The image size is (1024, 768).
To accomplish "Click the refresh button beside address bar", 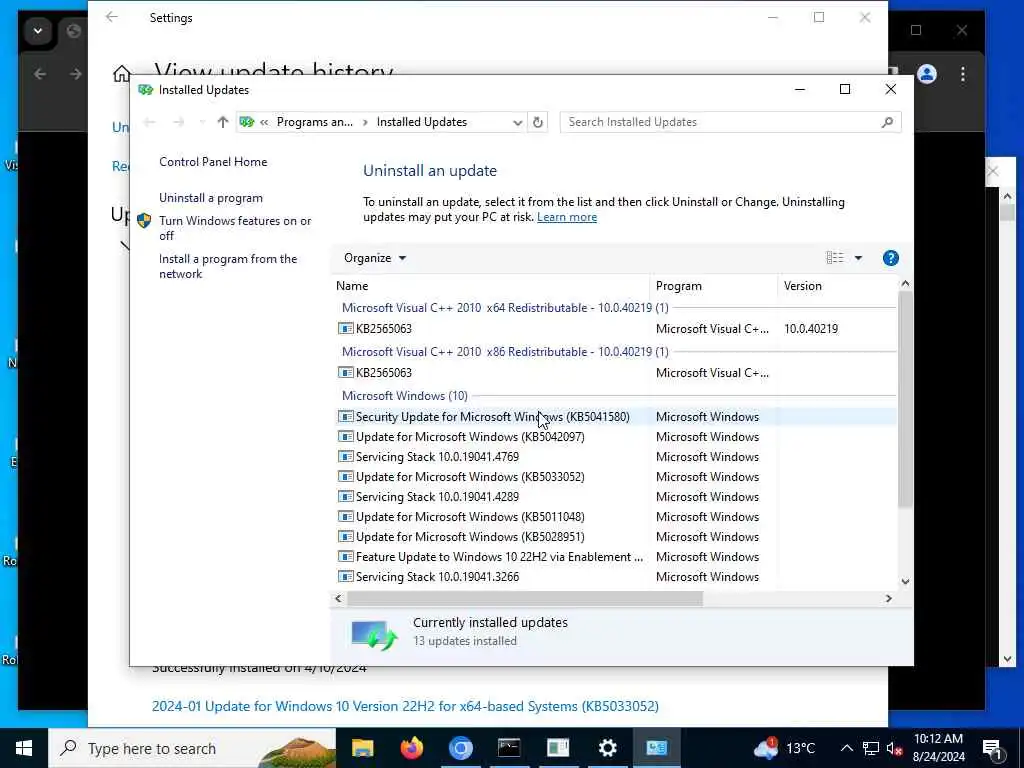I will 537,122.
